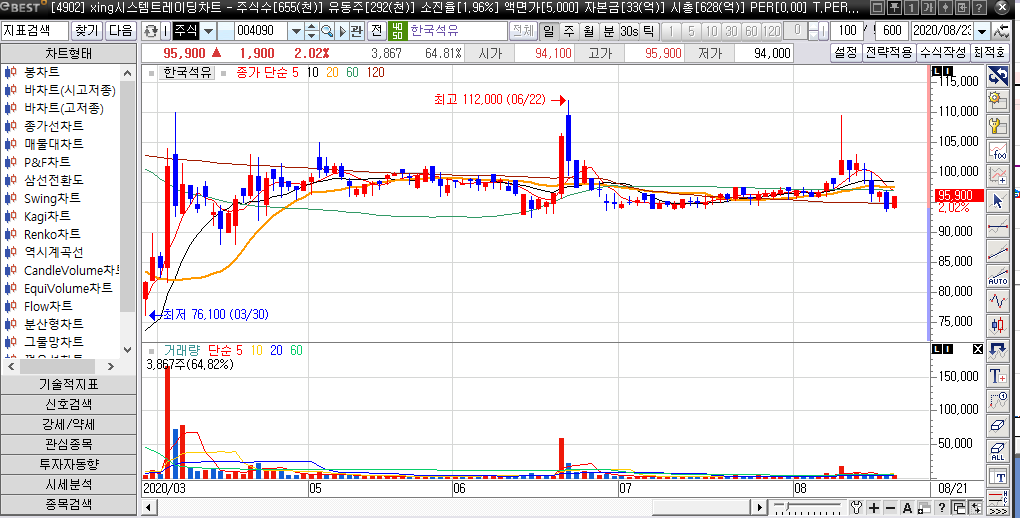This screenshot has height=518, width=1020.
Task: Click the 수식작성 formula editor button
Action: [943, 53]
